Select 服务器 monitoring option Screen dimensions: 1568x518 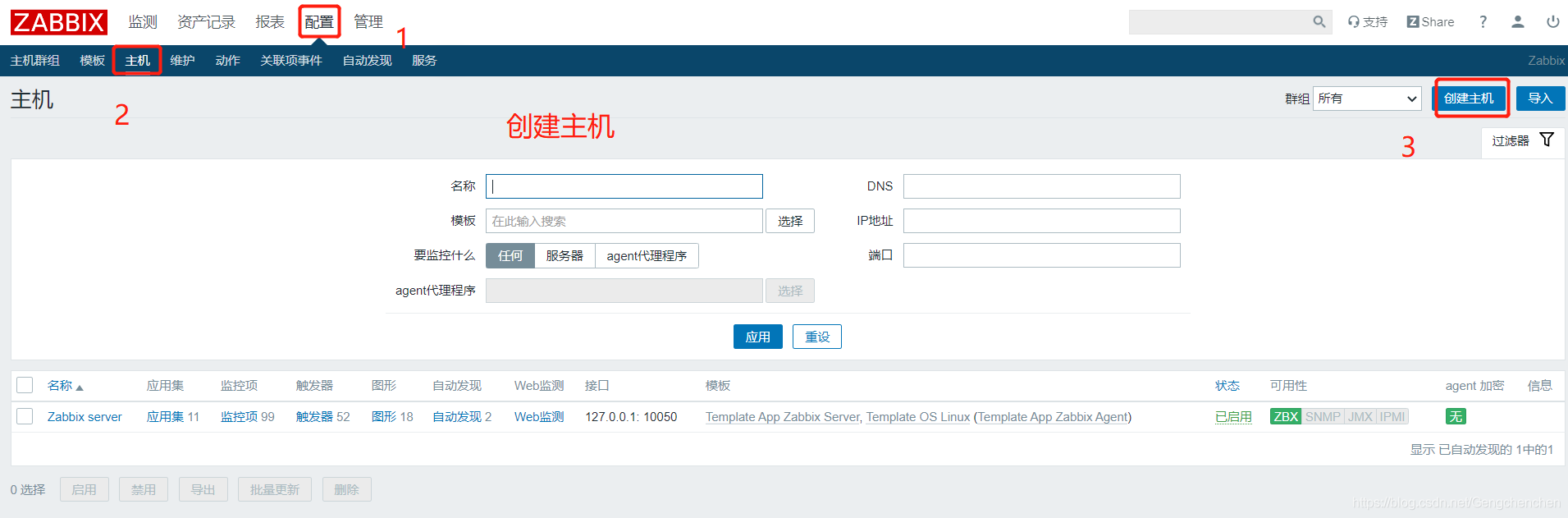click(565, 256)
